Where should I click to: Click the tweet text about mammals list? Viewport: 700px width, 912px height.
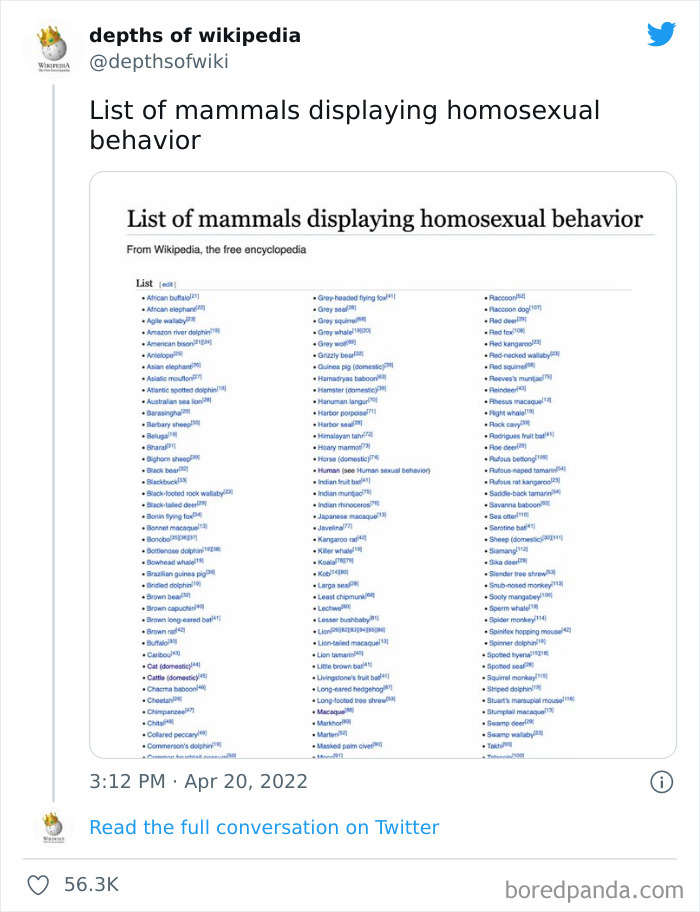click(x=344, y=125)
